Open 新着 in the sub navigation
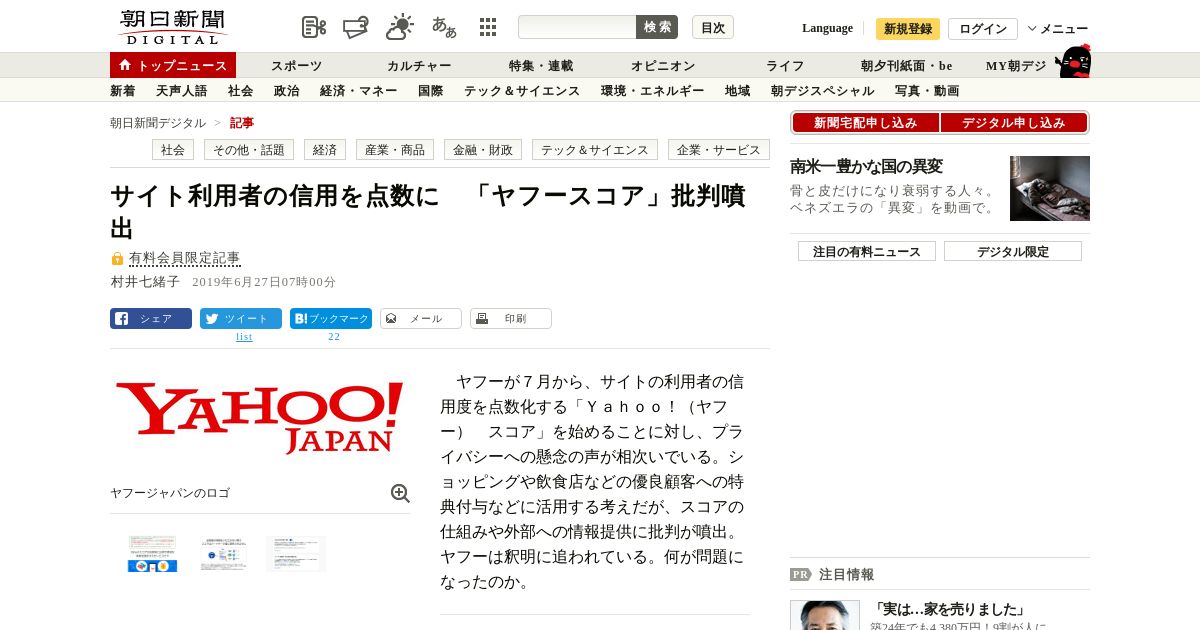1200x630 pixels. 122,90
